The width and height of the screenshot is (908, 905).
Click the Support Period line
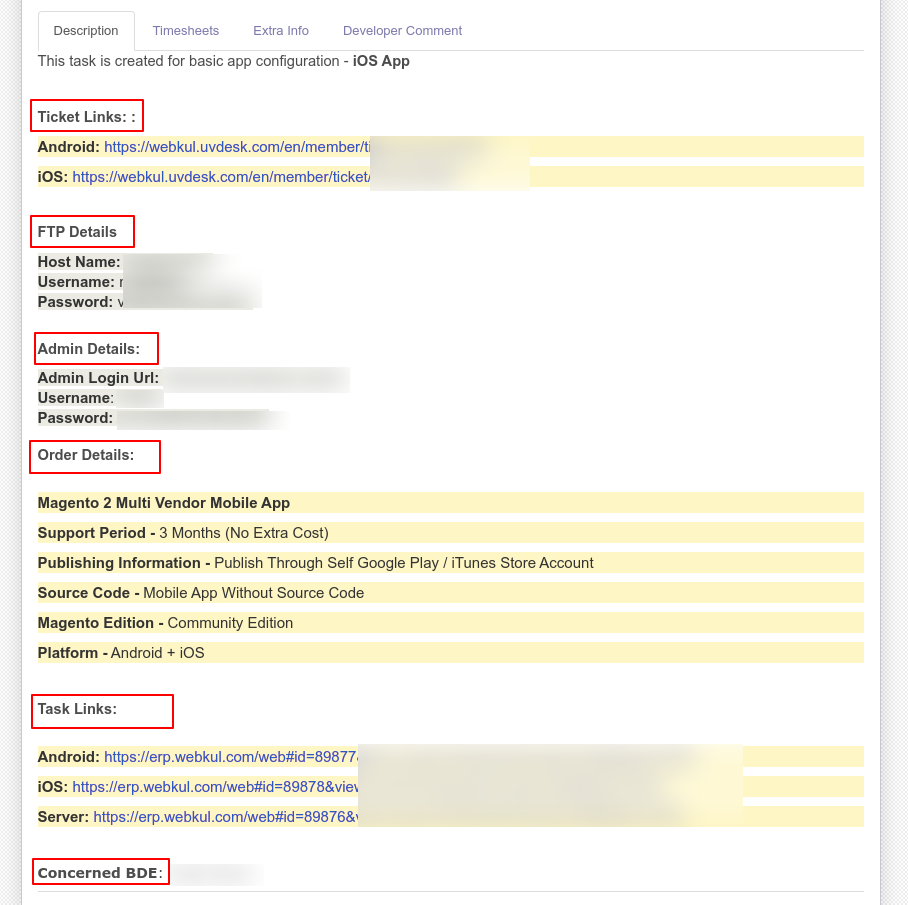pos(183,533)
